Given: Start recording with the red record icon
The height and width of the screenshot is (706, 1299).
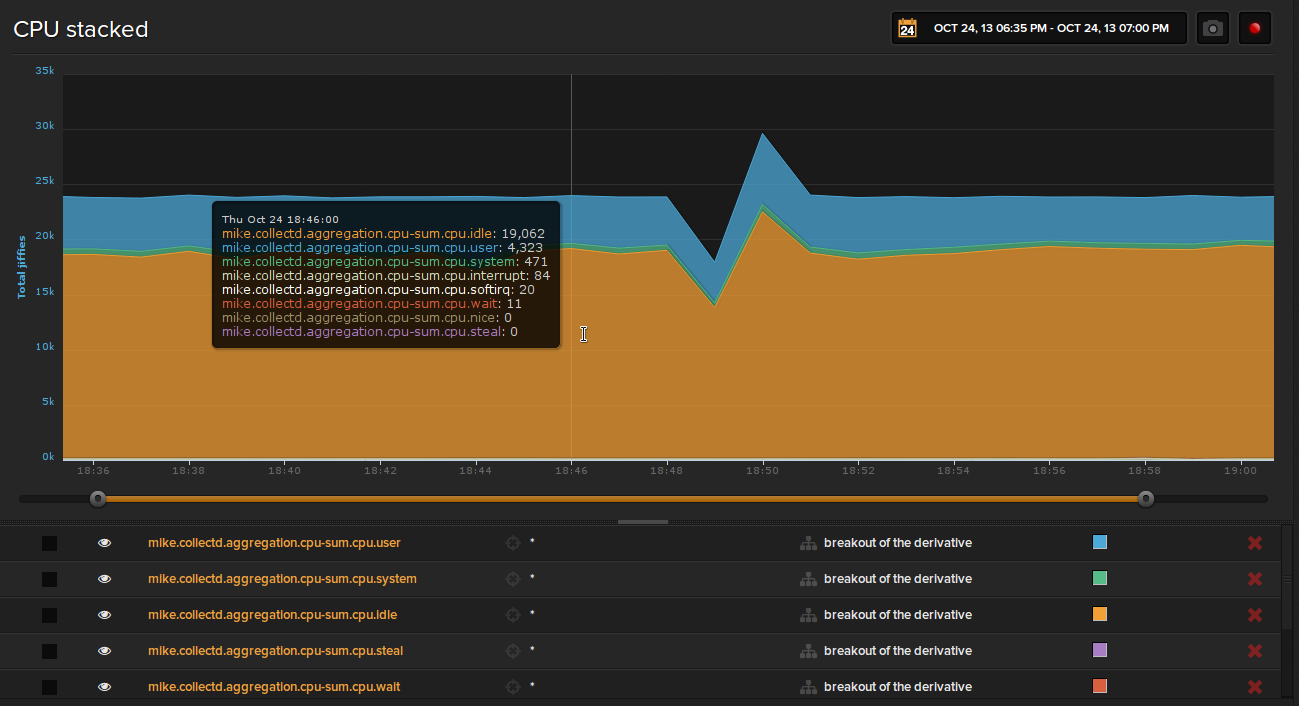Looking at the screenshot, I should pyautogui.click(x=1254, y=27).
